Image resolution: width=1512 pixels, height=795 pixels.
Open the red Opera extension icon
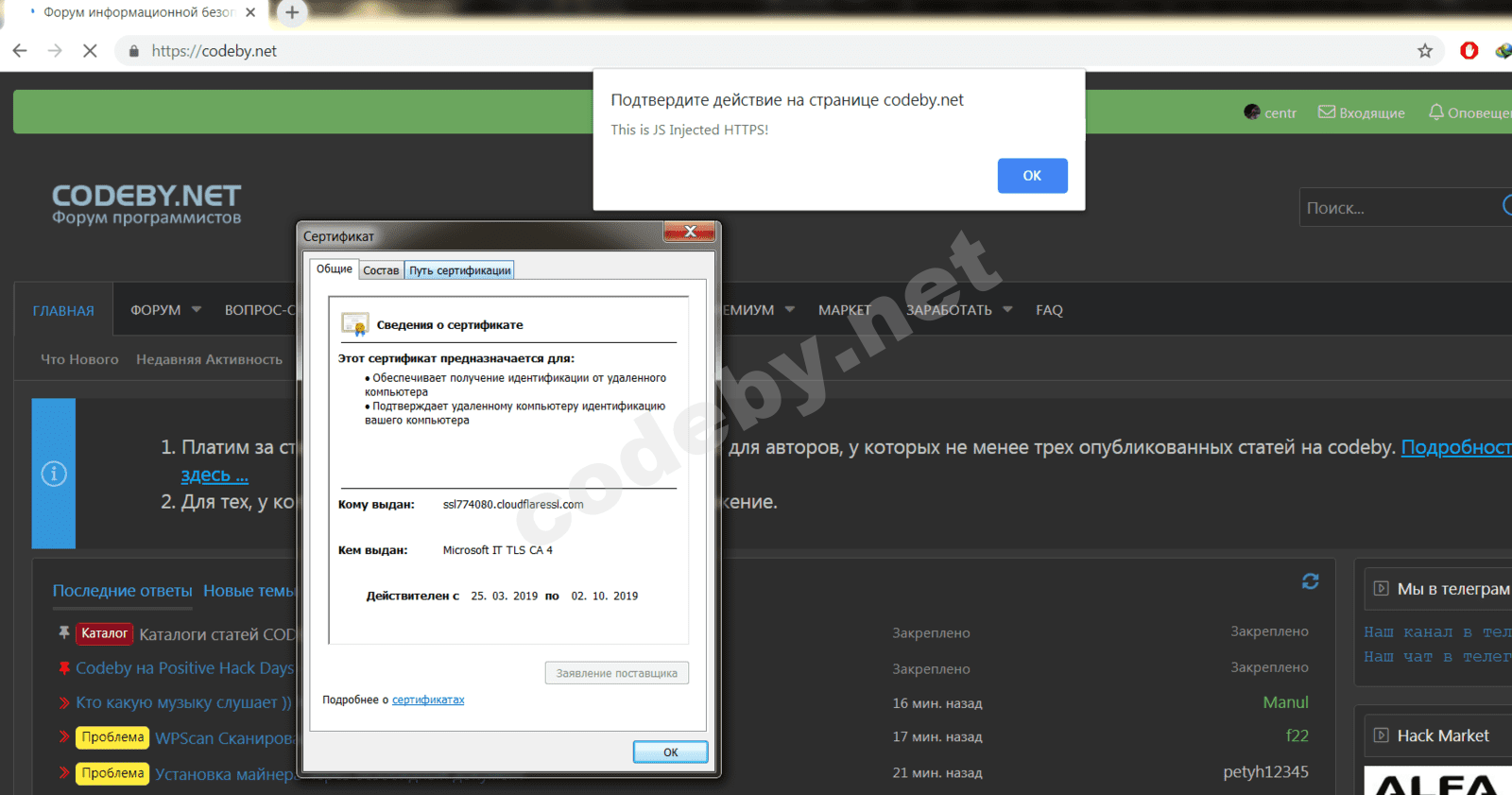(x=1469, y=51)
